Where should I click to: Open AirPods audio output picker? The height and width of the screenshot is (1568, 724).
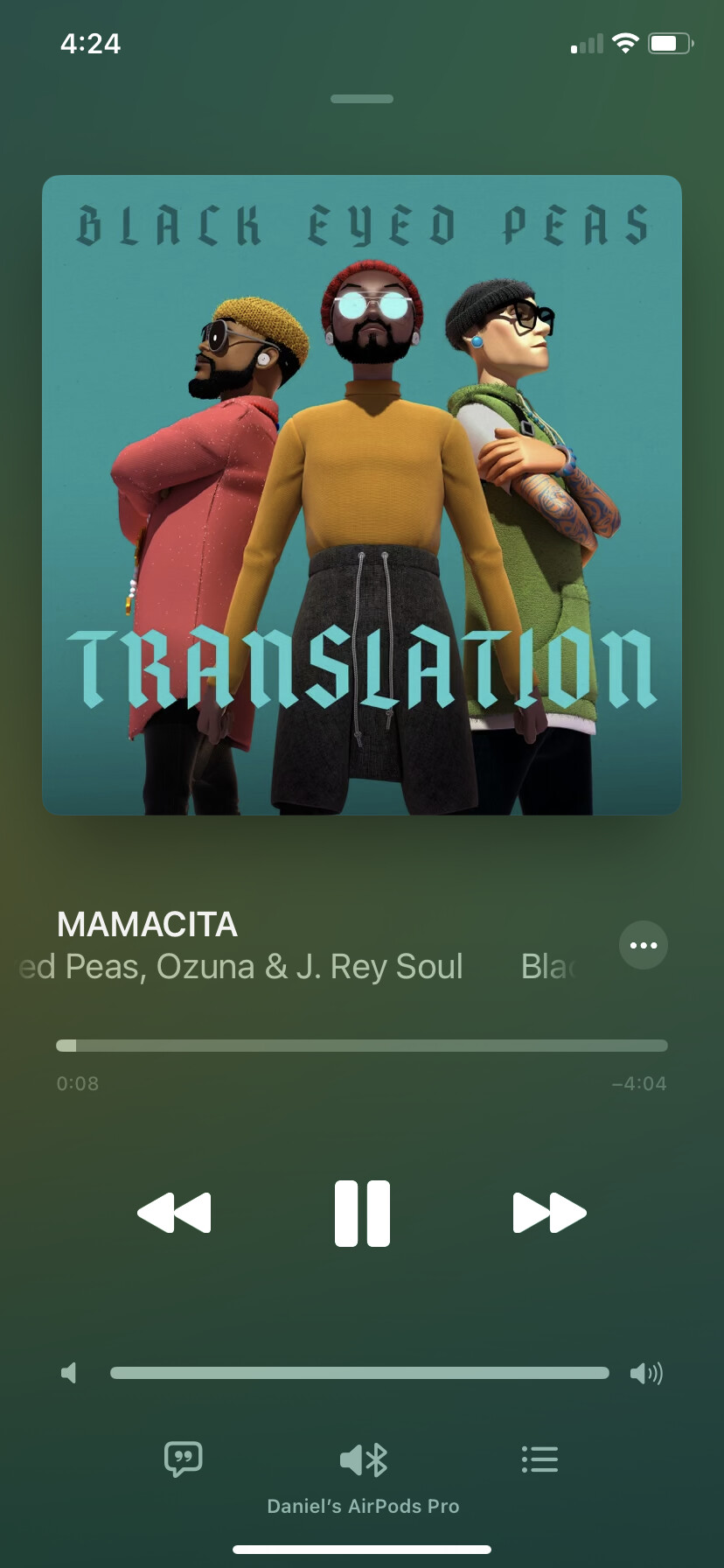pyautogui.click(x=363, y=1459)
